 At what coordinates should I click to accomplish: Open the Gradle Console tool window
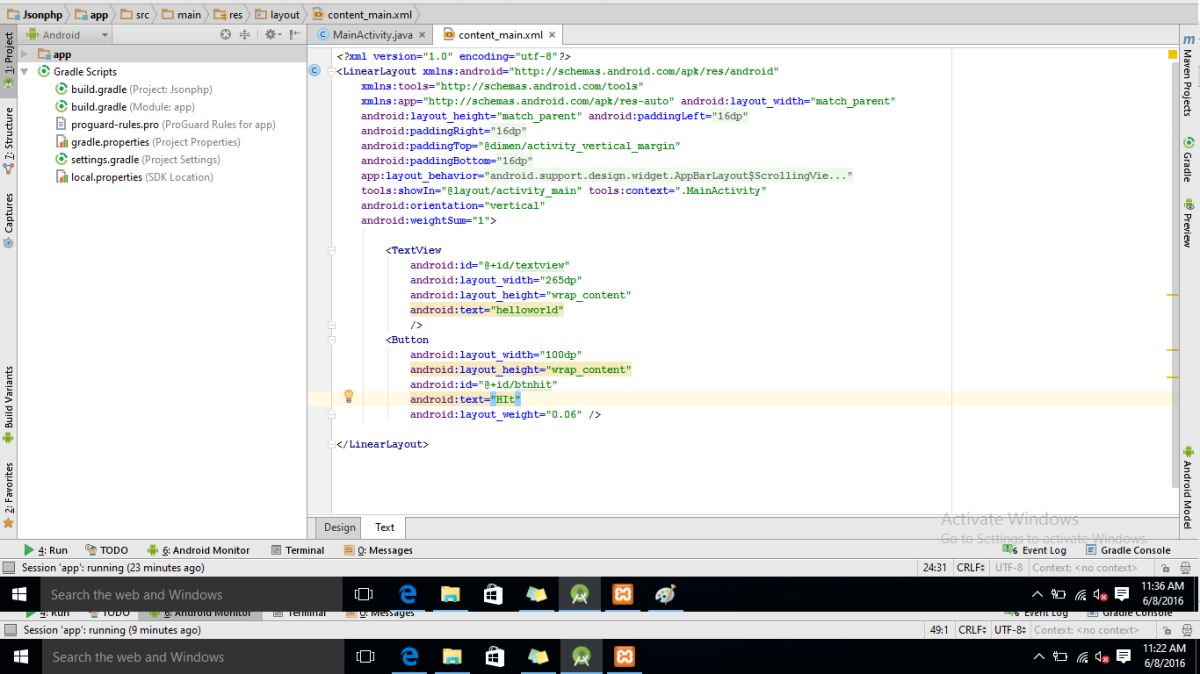click(x=1128, y=550)
